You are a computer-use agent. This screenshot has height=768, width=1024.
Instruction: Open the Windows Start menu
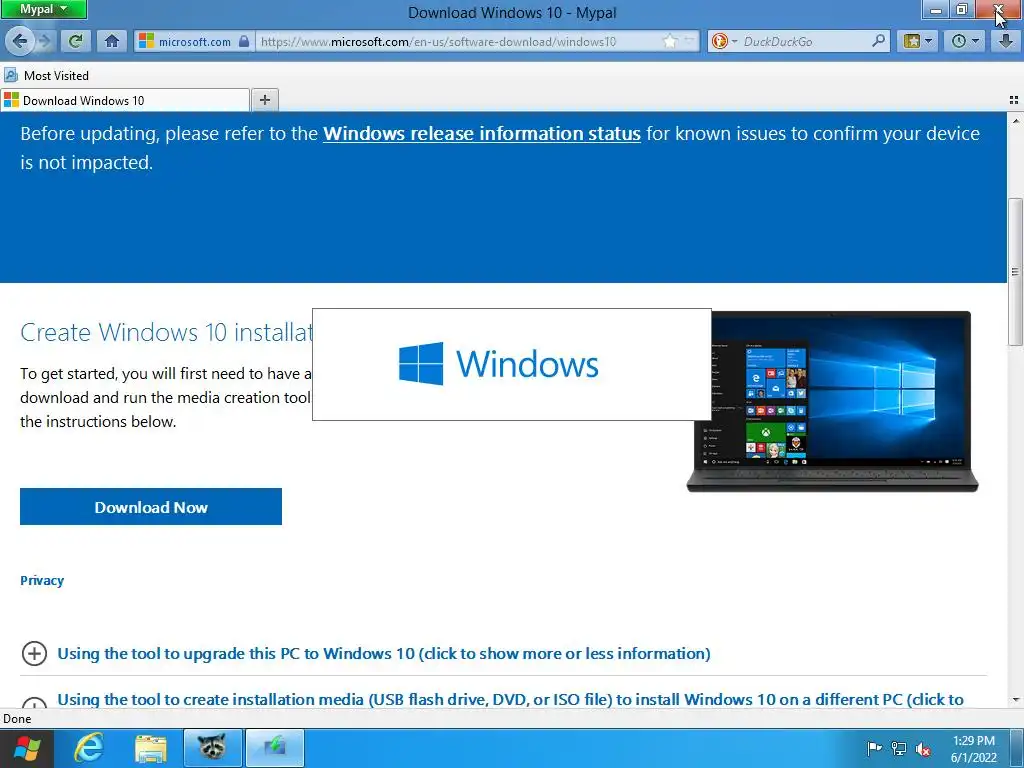tap(25, 748)
